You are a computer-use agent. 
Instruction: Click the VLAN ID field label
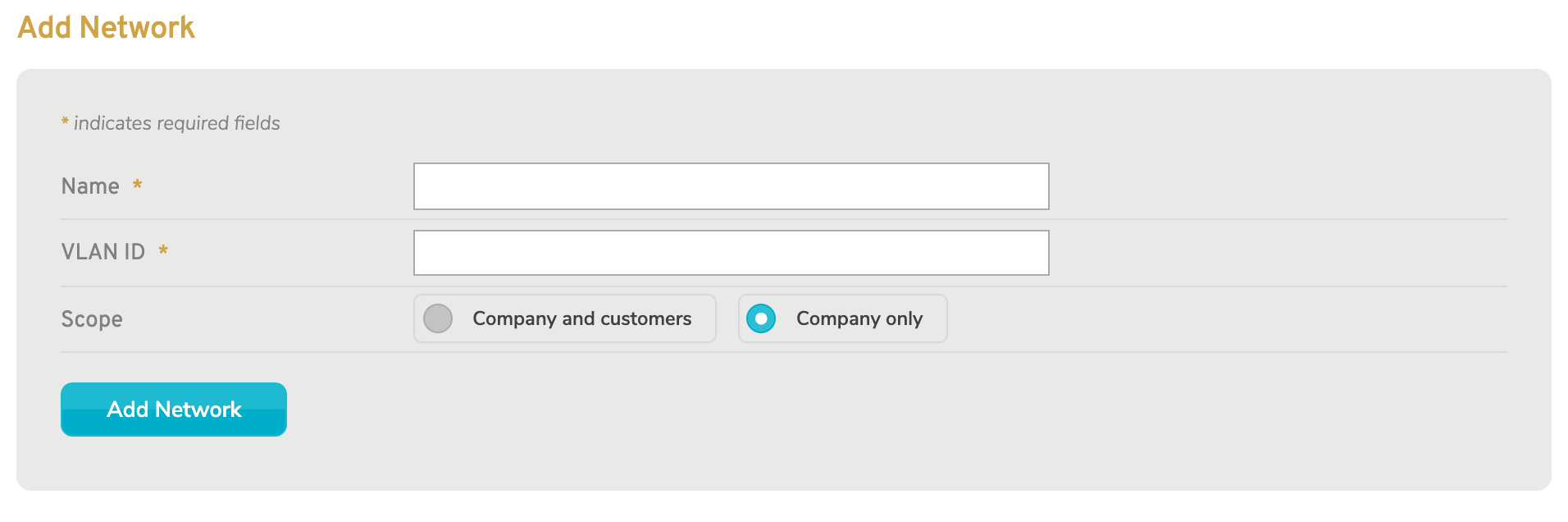click(103, 252)
